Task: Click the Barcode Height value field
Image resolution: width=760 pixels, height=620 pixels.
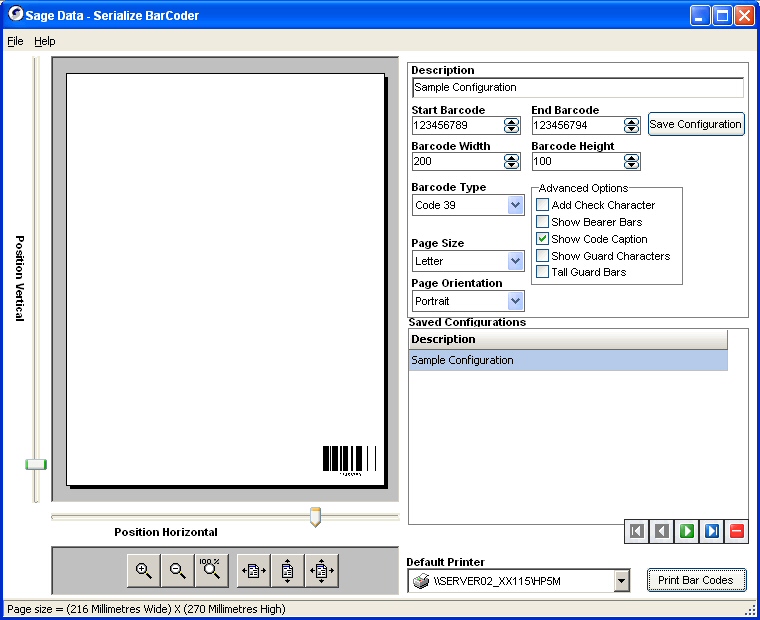Action: pos(578,161)
